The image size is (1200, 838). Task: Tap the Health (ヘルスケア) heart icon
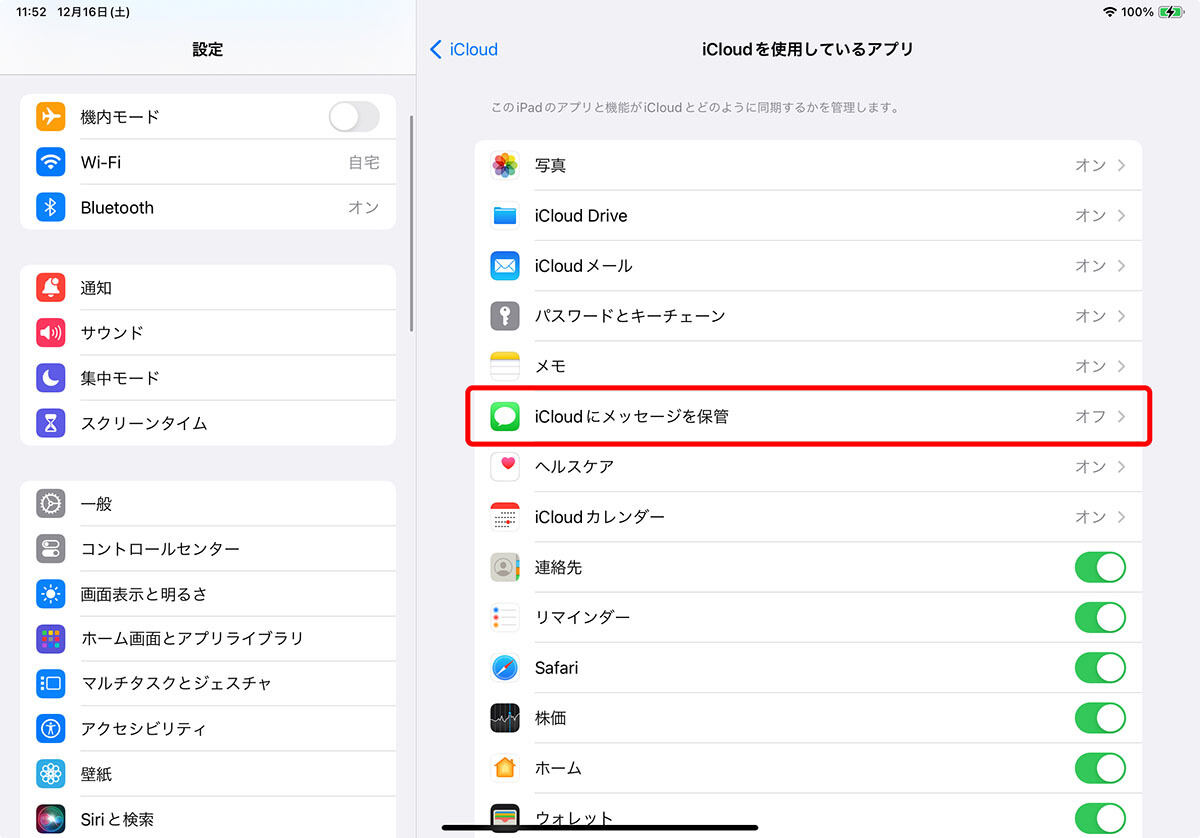pos(505,467)
